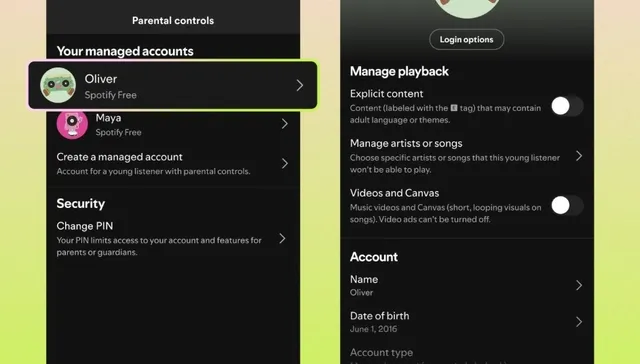Select the Explicit content label

(387, 94)
